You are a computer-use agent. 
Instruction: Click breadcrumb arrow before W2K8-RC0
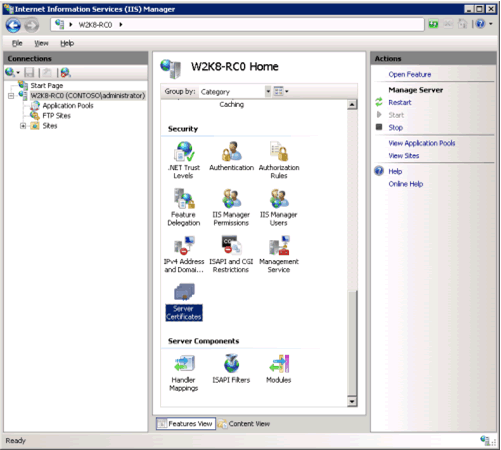point(71,24)
